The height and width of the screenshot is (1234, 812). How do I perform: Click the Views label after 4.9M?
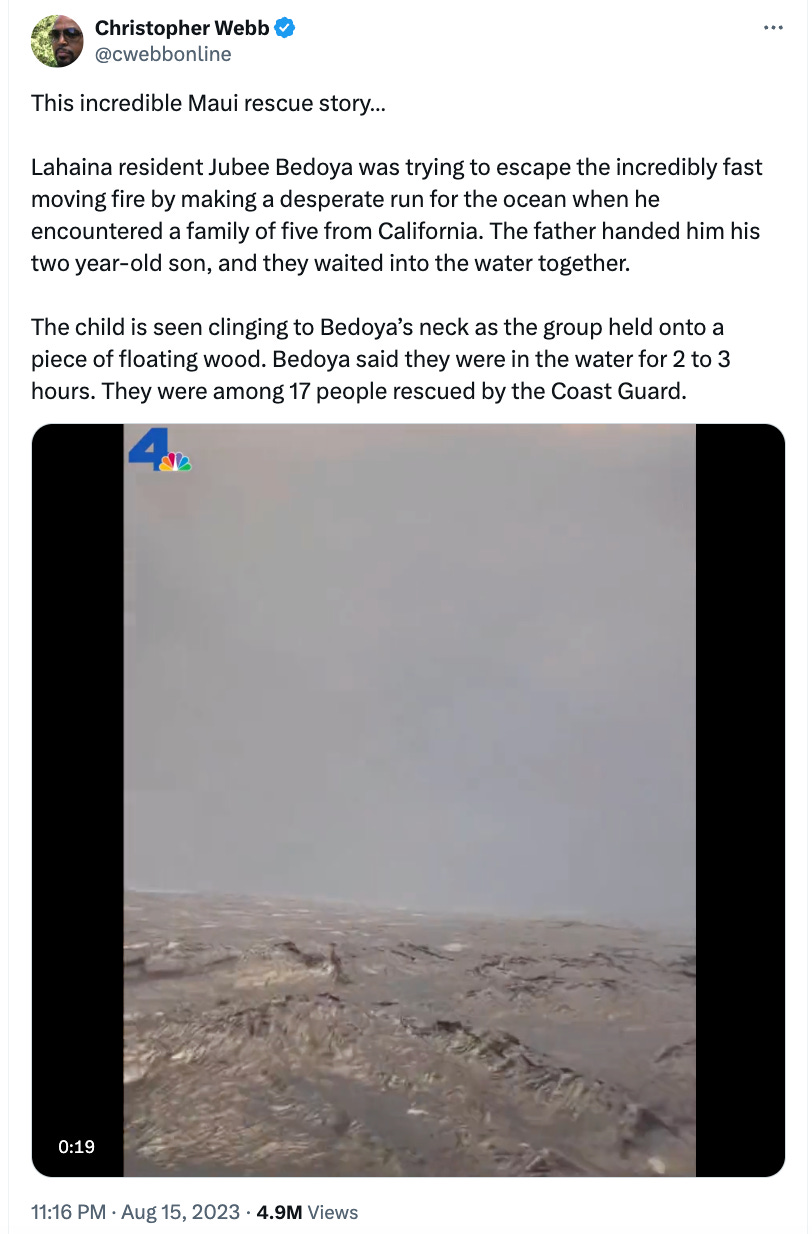click(x=332, y=1212)
